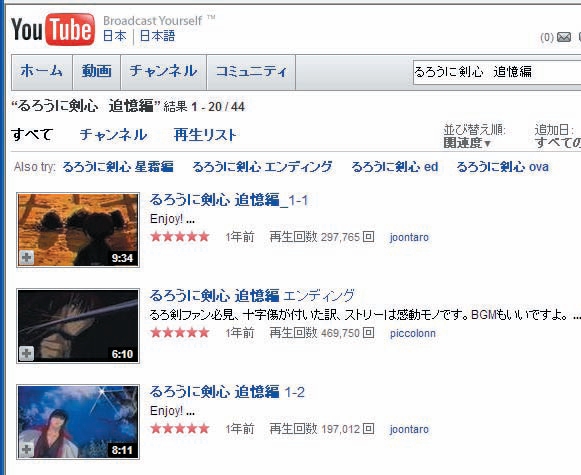
Task: Open the ホーム navigation tab
Action: coord(42,72)
